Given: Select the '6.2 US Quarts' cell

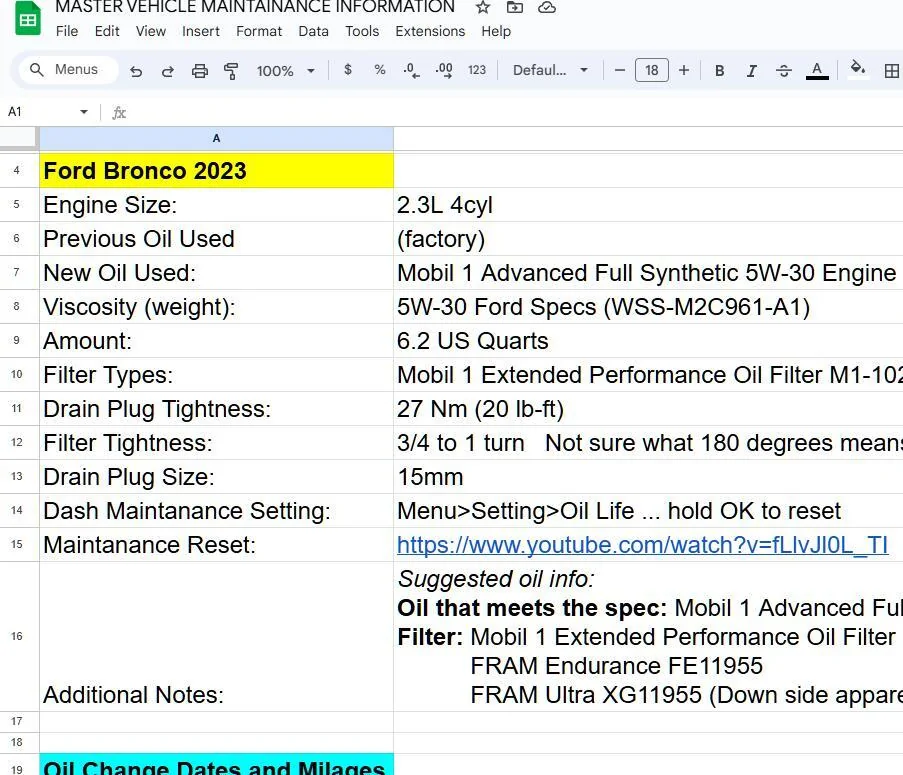Looking at the screenshot, I should click(x=648, y=341).
